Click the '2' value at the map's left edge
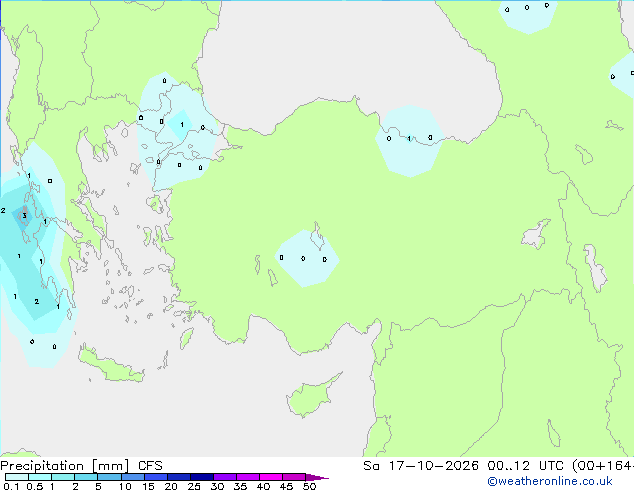Viewport: 634px width, 490px height. tap(3, 210)
